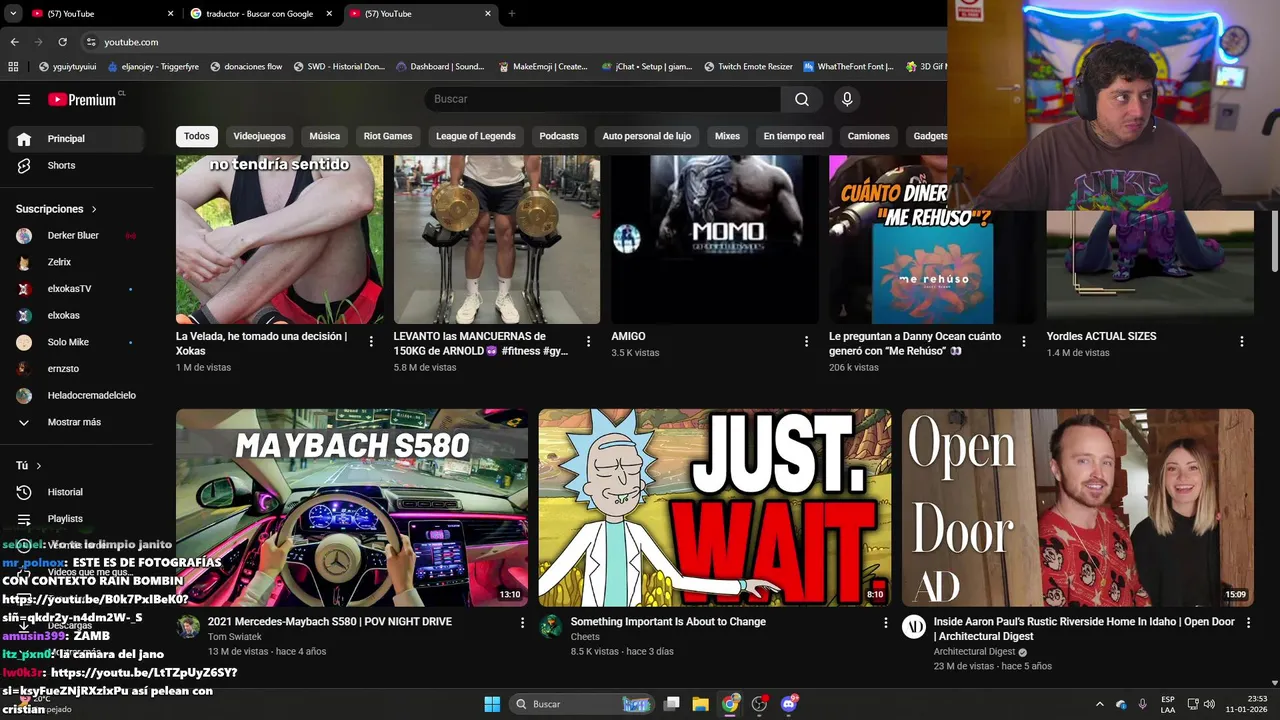Open taskbar clock showing 23:53
This screenshot has width=1280, height=720.
tap(1246, 704)
